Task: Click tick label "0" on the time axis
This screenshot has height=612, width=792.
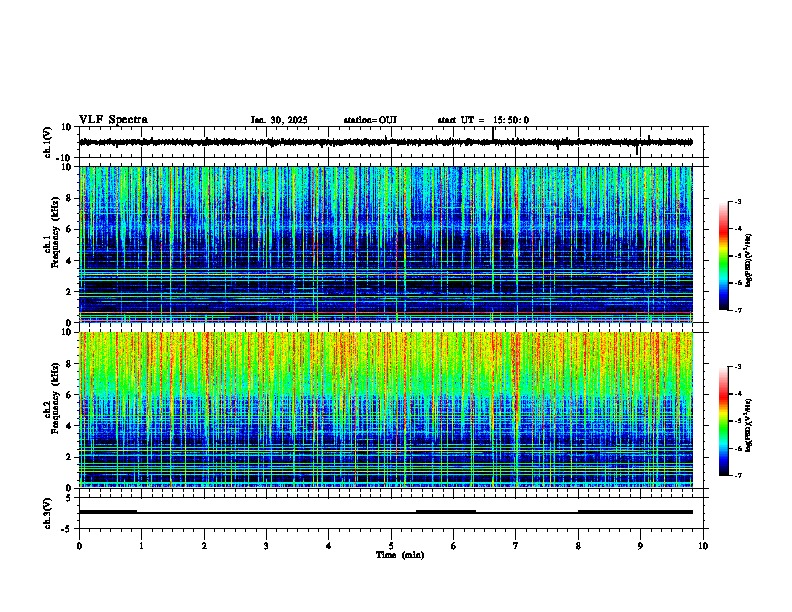Action: pyautogui.click(x=79, y=546)
